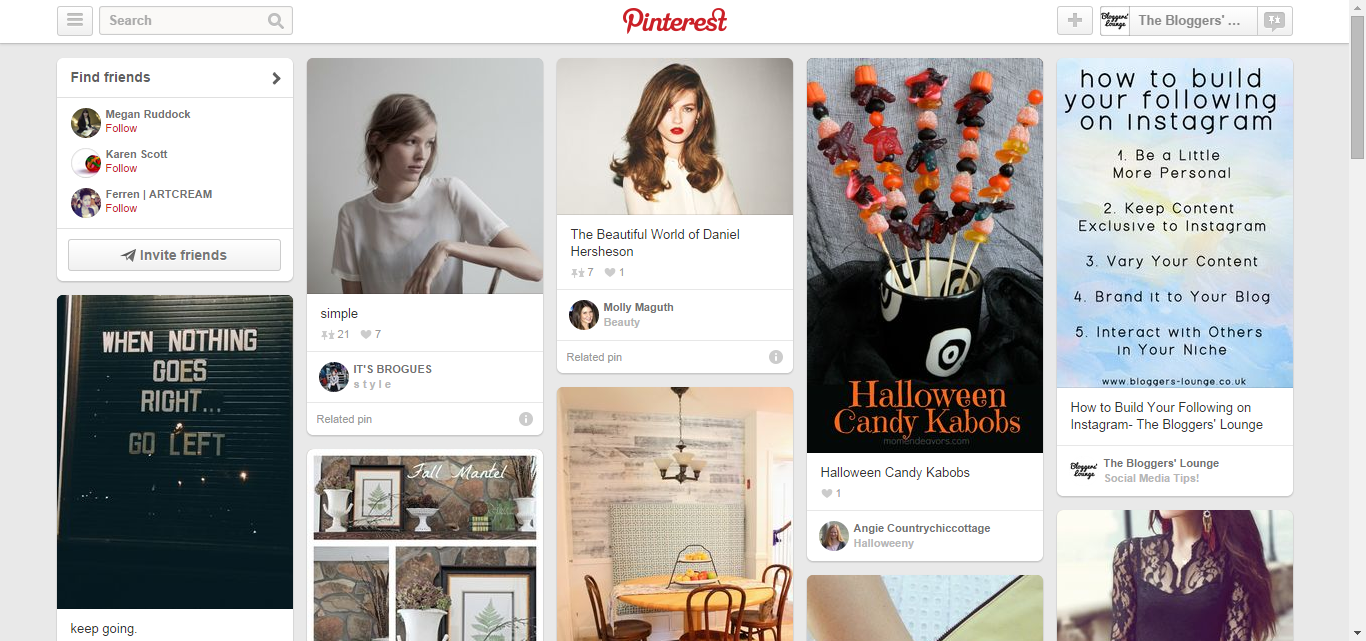The width and height of the screenshot is (1366, 641).
Task: Follow Megan Ruddock
Action: tap(121, 128)
